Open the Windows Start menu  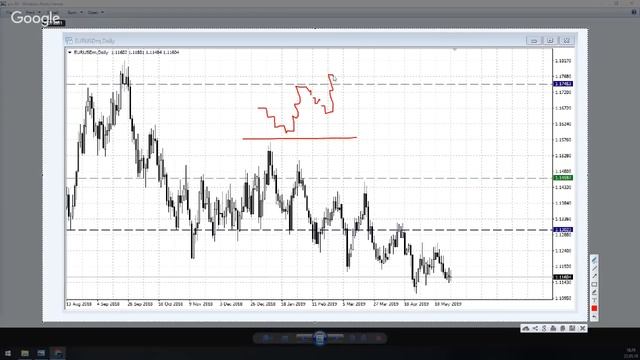pyautogui.click(x=8, y=353)
